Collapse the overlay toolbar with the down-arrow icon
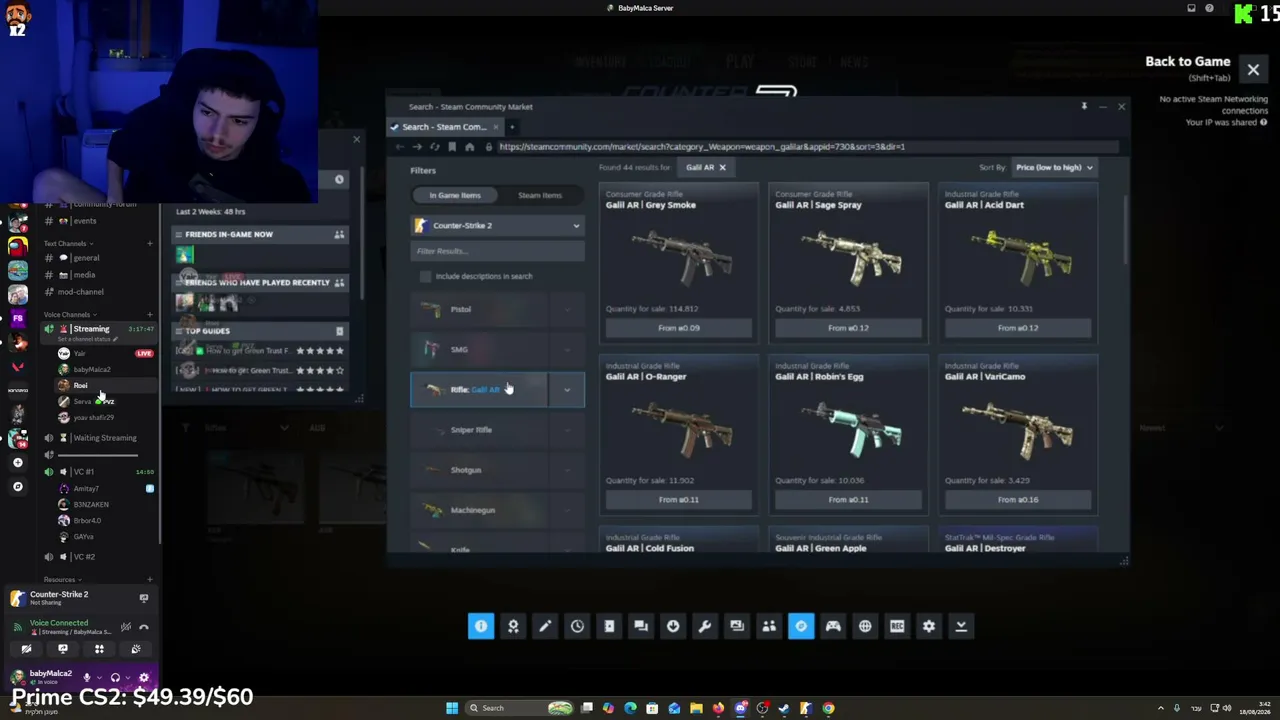The image size is (1280, 720). (x=961, y=626)
